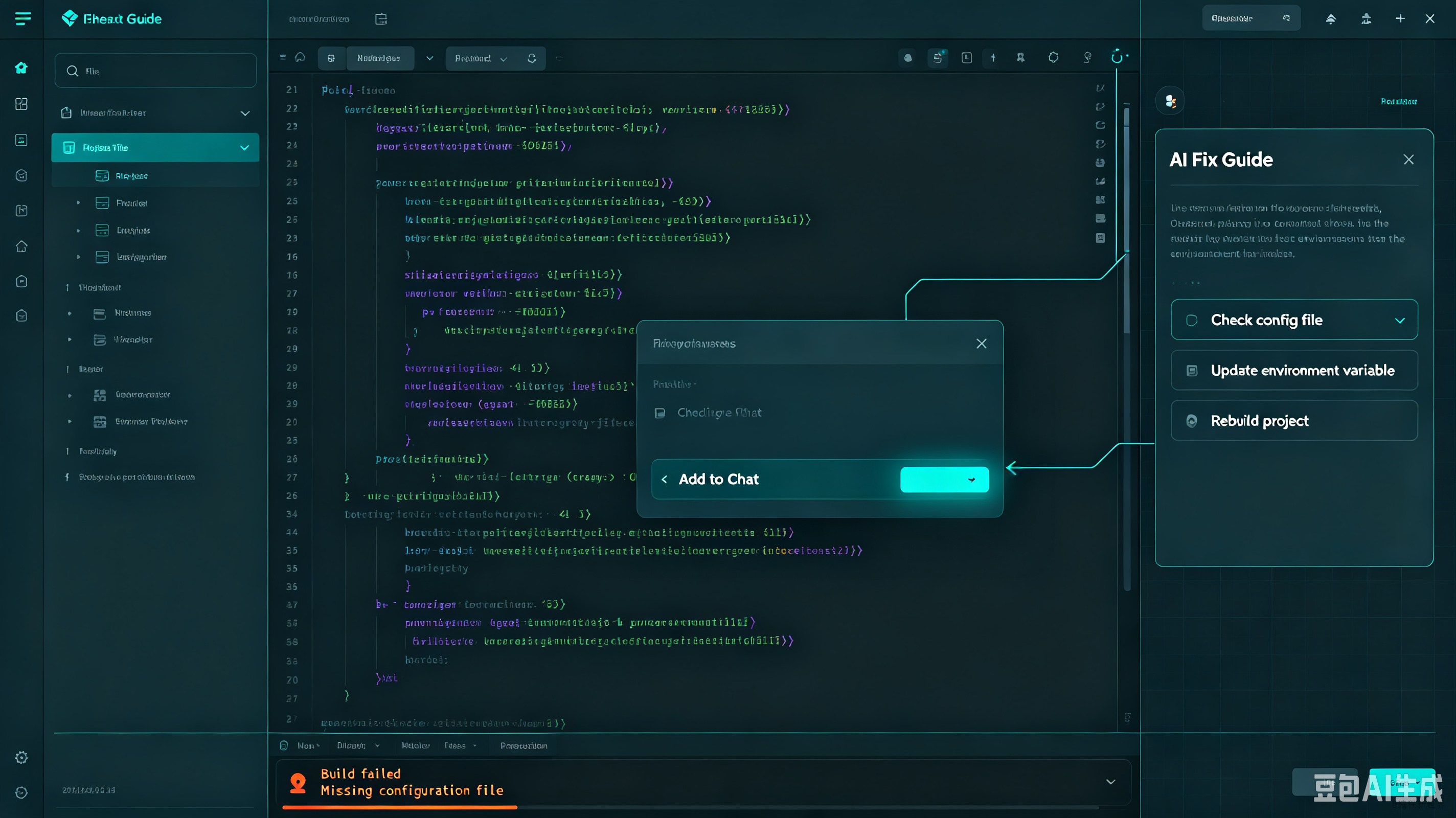The image size is (1456, 818).
Task: Open the Roanoad dropdown in the editor toolbar
Action: [x=481, y=58]
